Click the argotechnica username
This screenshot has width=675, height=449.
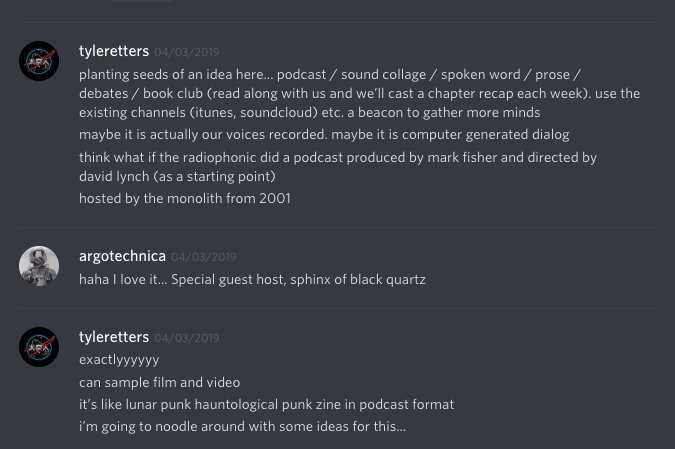coord(122,256)
